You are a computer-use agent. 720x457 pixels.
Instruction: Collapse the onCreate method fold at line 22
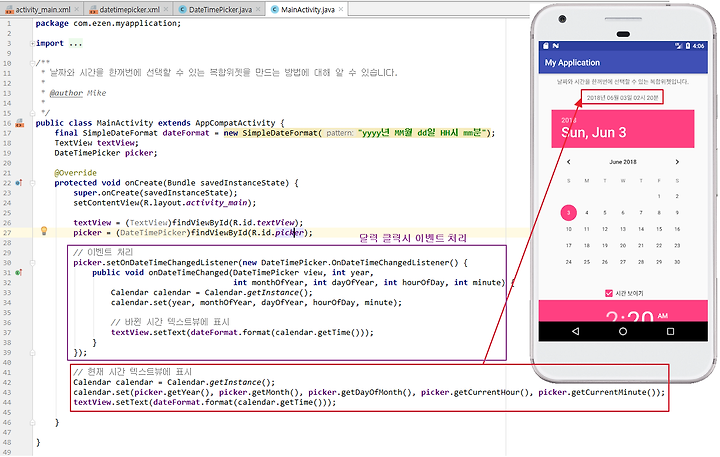(33, 183)
